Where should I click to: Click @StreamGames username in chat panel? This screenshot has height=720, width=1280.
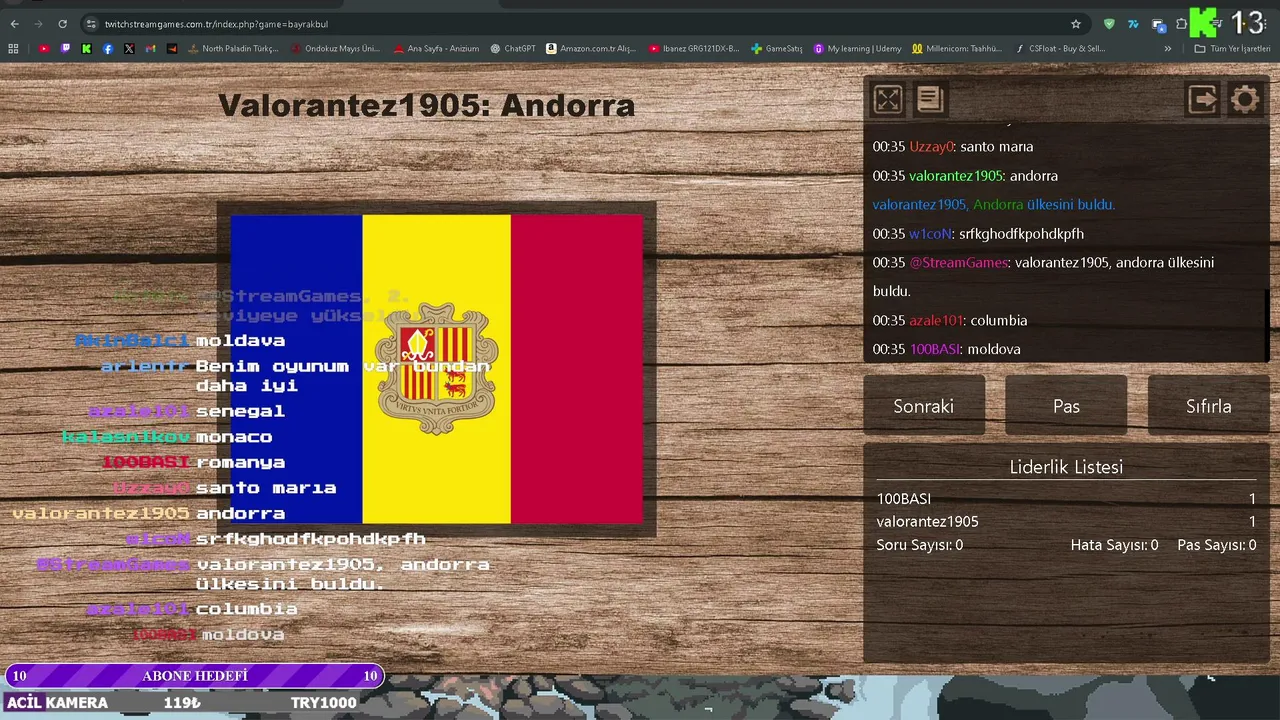coord(958,263)
